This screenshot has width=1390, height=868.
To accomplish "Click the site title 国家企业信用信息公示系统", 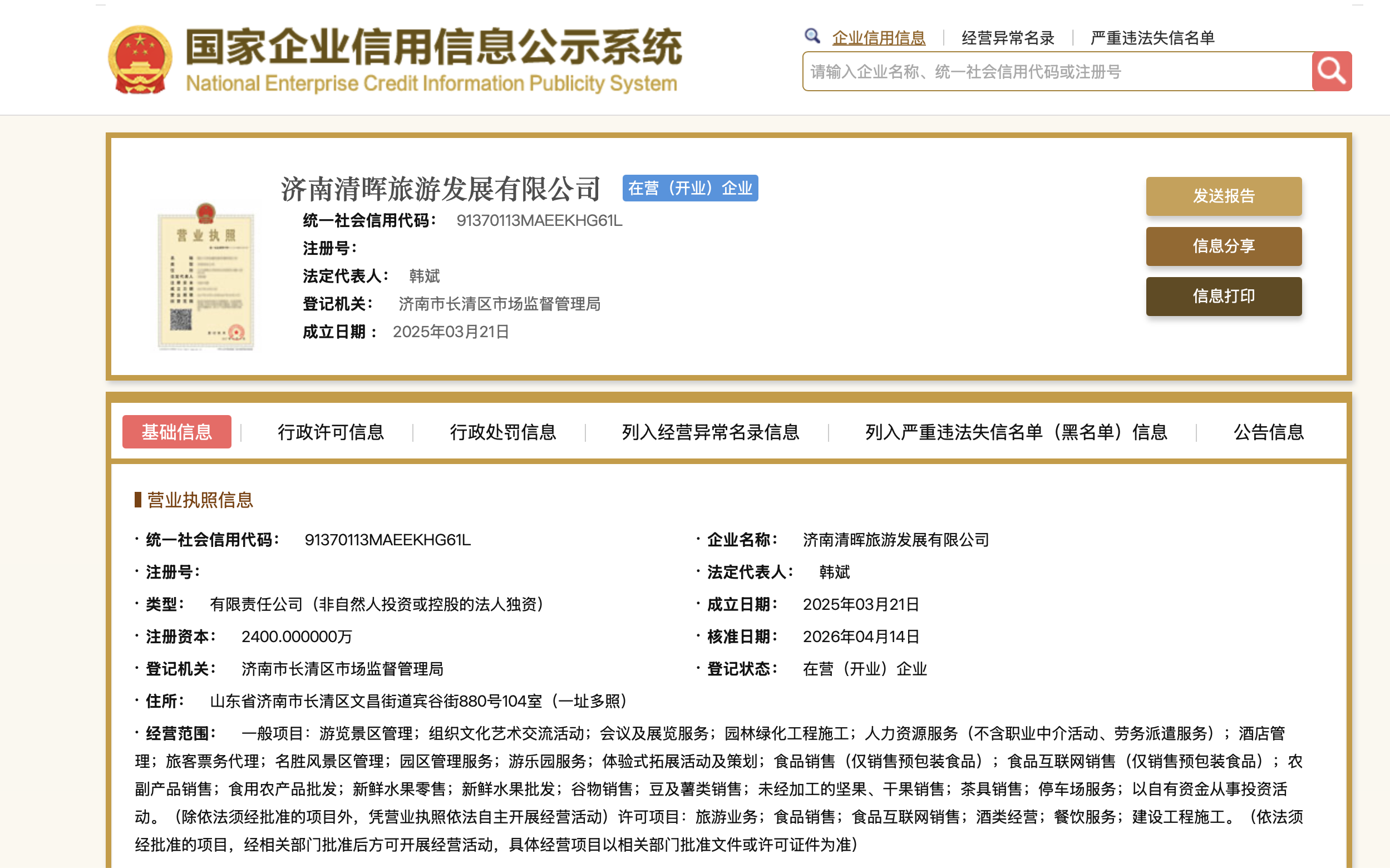I will tap(433, 47).
